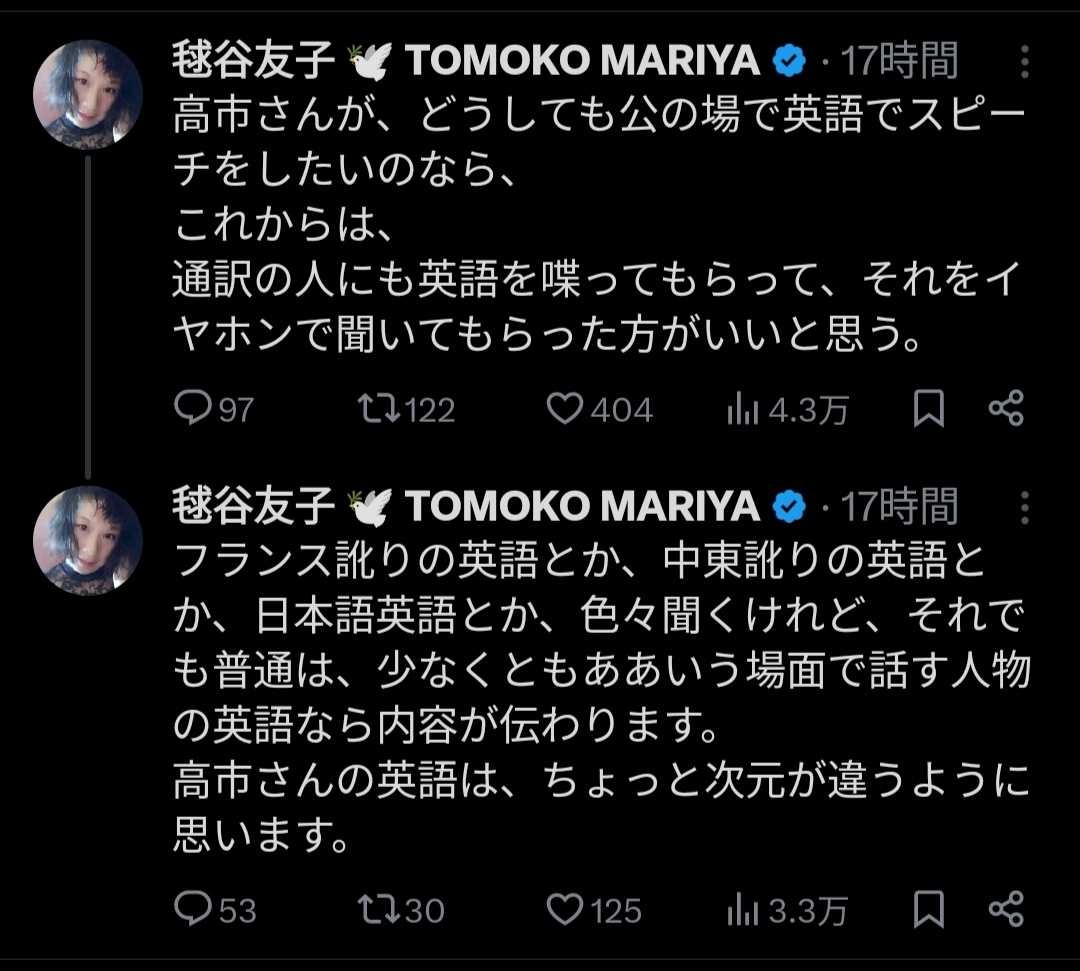Retweet the first tweet with 122 reposts

pos(380,409)
